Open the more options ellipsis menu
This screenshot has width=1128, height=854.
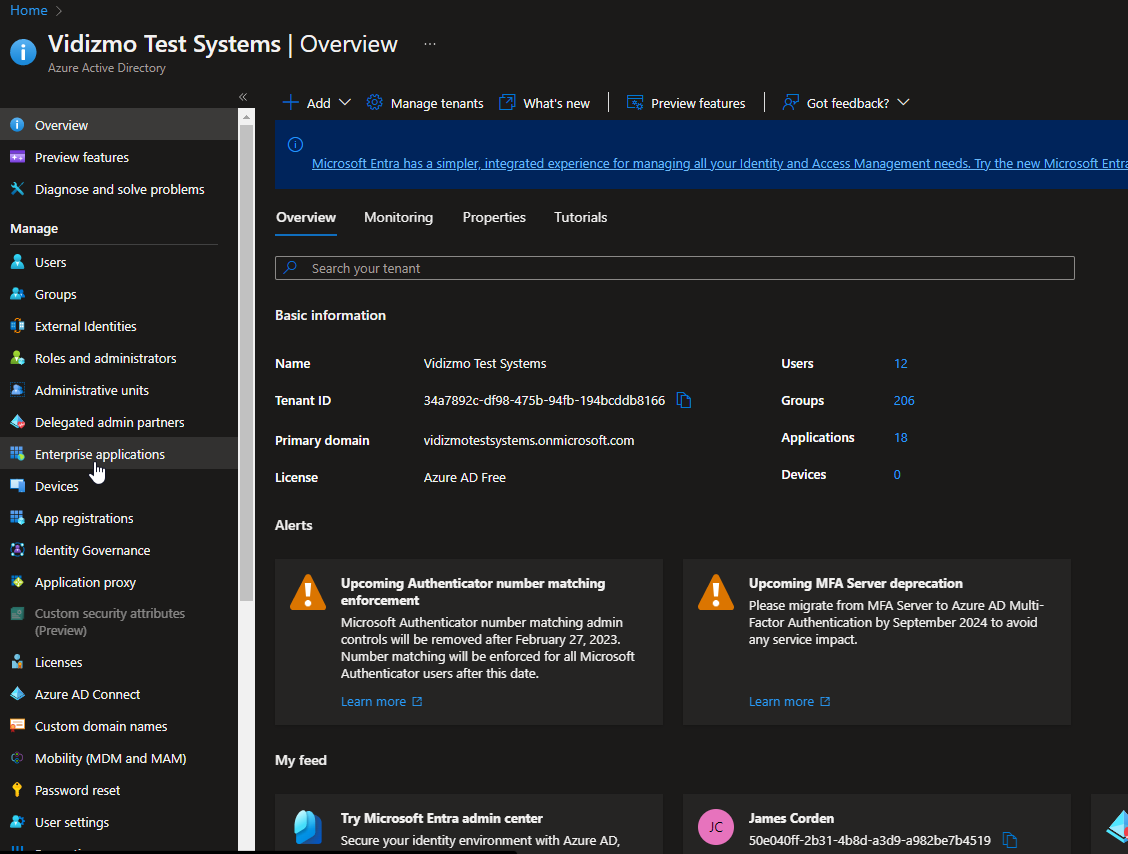pyautogui.click(x=429, y=44)
